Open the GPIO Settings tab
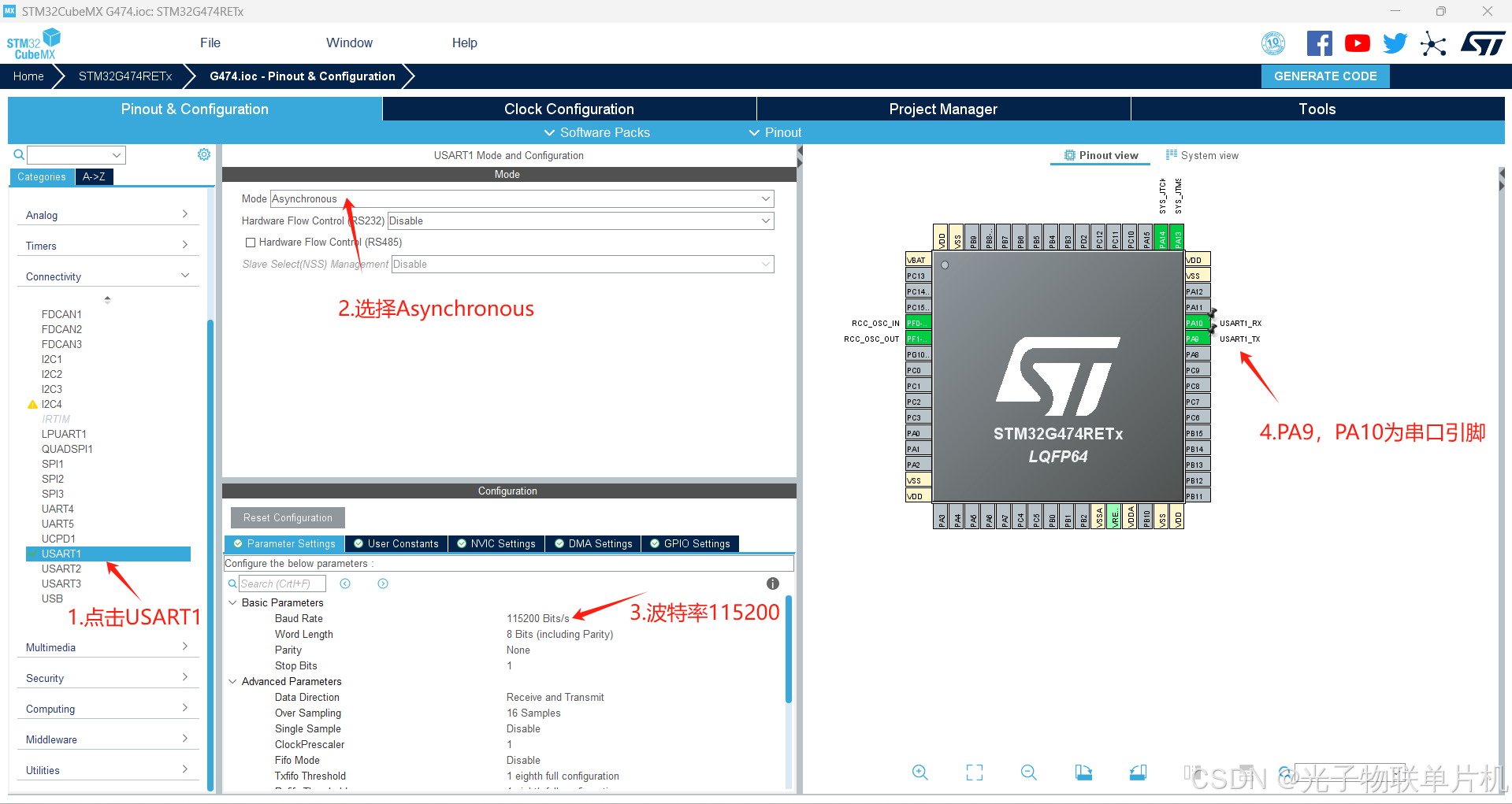The width and height of the screenshot is (1512, 804). tap(689, 543)
